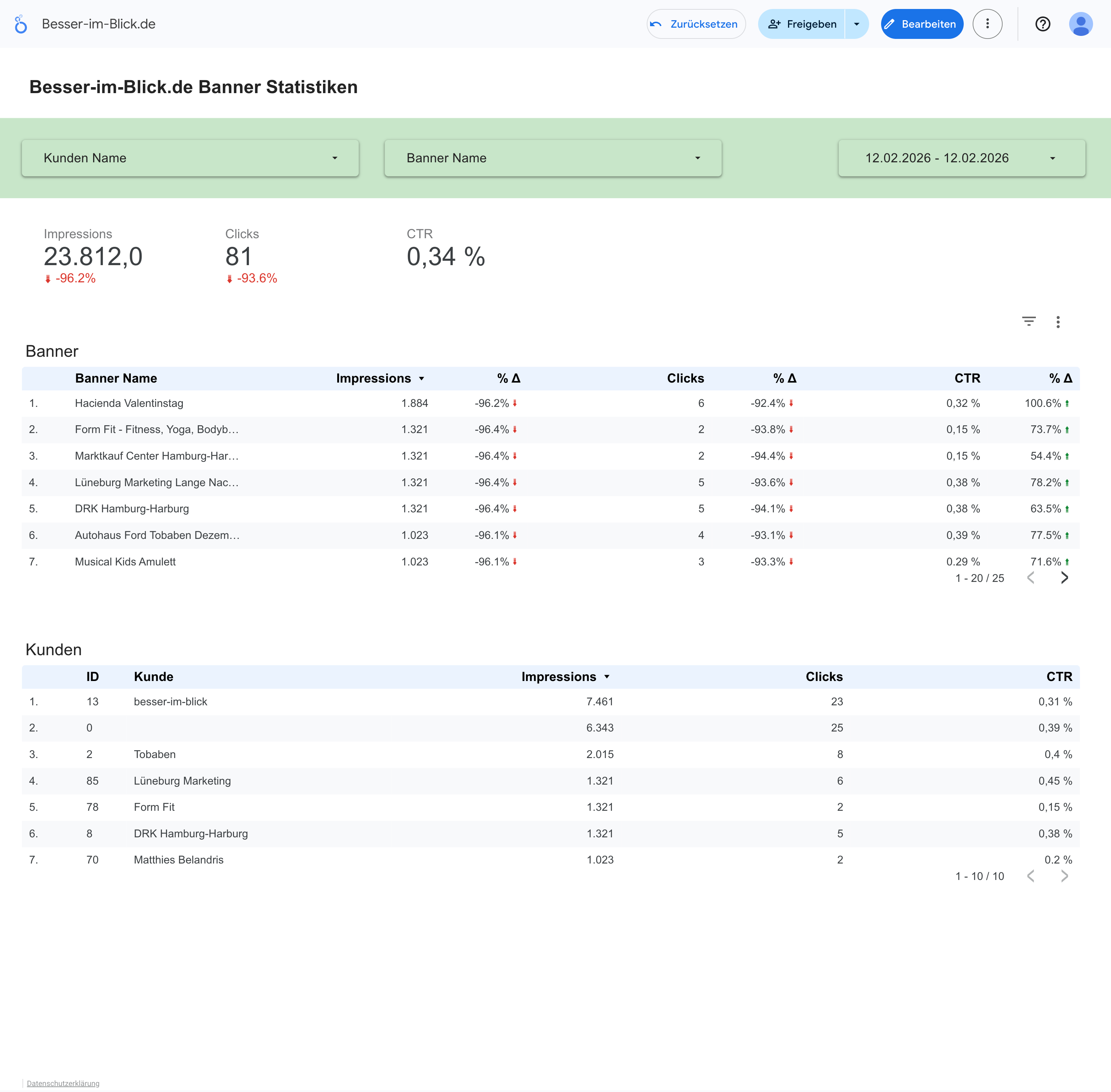Screen dimensions: 1111x1092
Task: Click the Looker Studio logo icon
Action: pos(21,24)
